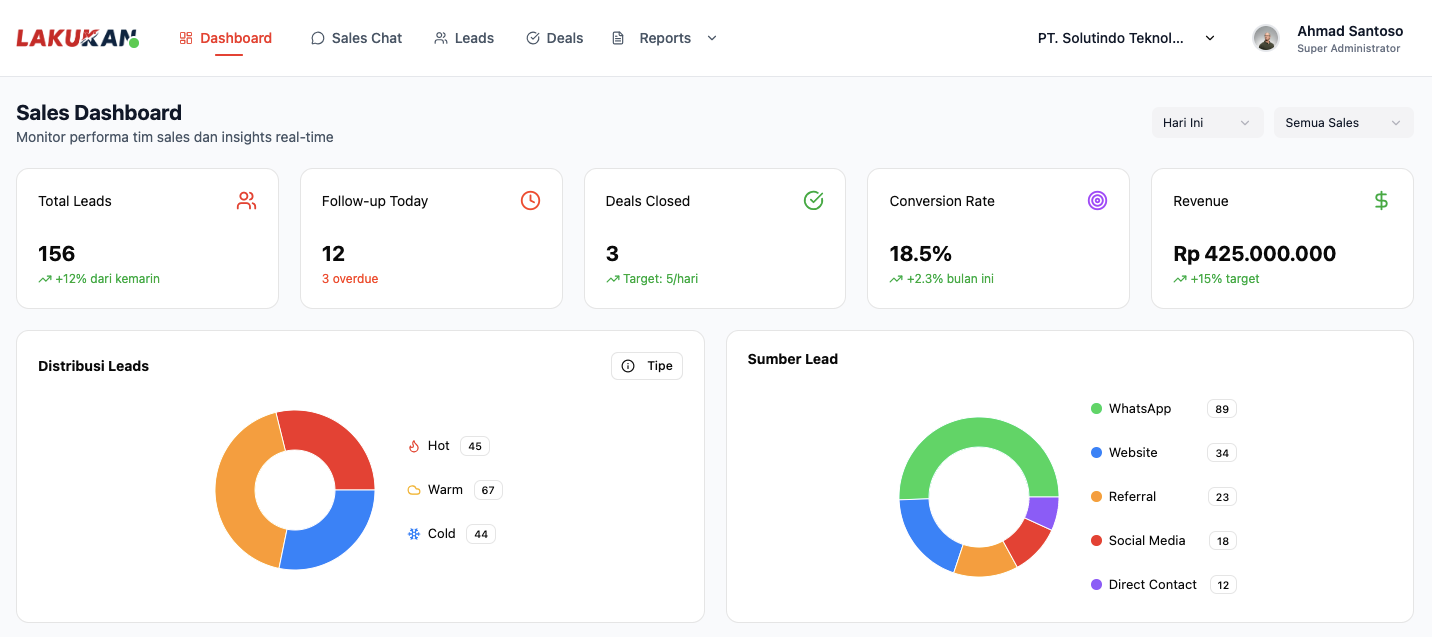This screenshot has height=637, width=1432.
Task: Click the Follow-up Today clock icon
Action: tap(530, 201)
